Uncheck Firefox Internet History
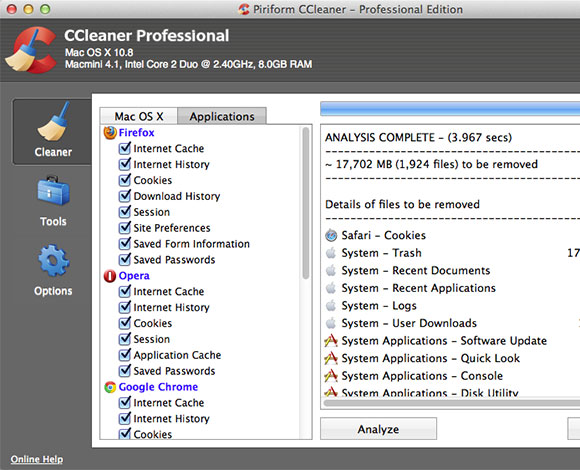This screenshot has height=470, width=580. tap(125, 164)
